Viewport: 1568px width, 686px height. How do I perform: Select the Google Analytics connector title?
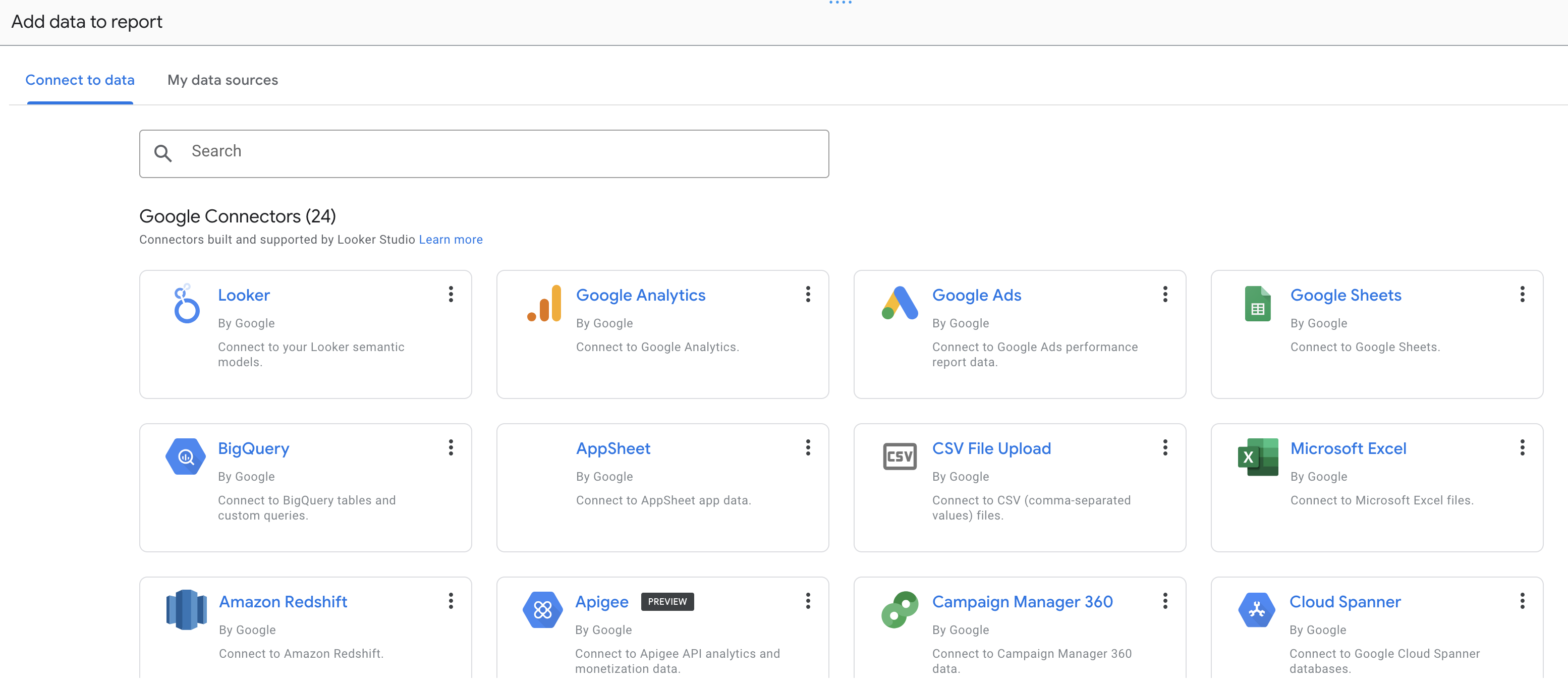(x=640, y=295)
